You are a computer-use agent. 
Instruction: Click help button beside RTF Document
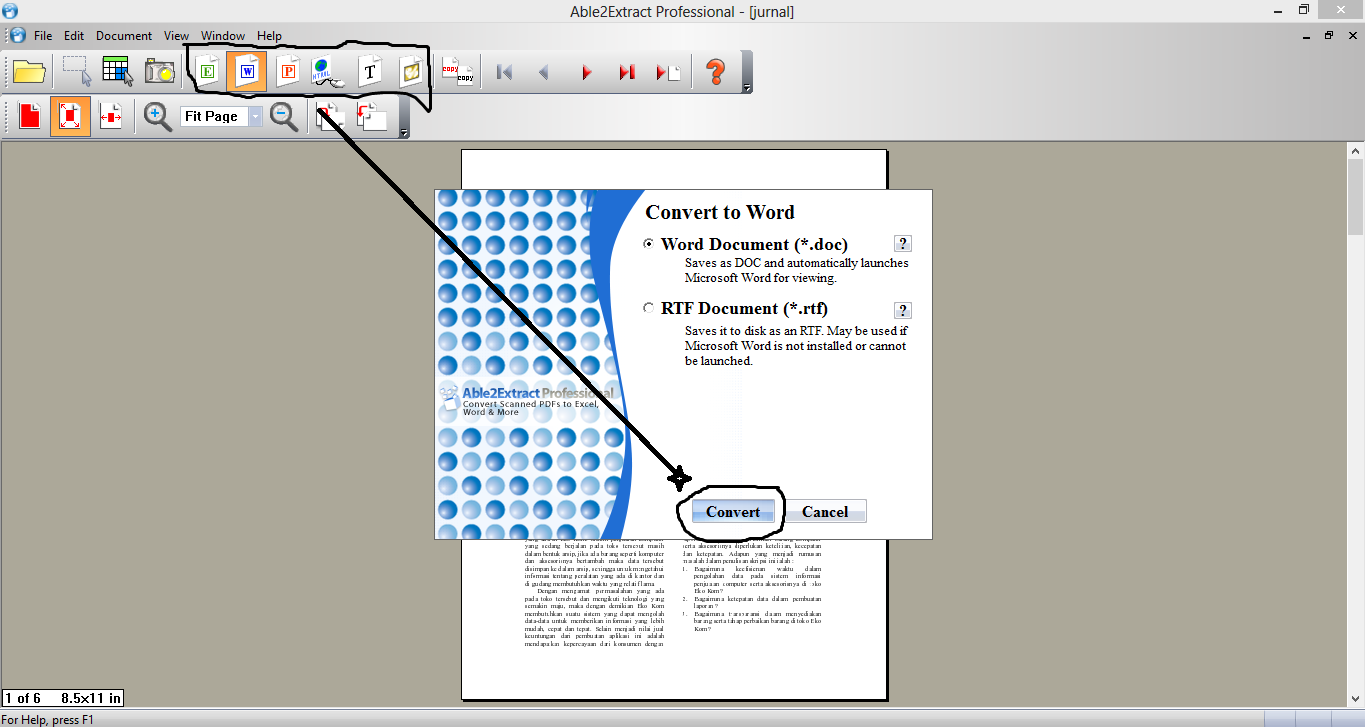[x=903, y=310]
